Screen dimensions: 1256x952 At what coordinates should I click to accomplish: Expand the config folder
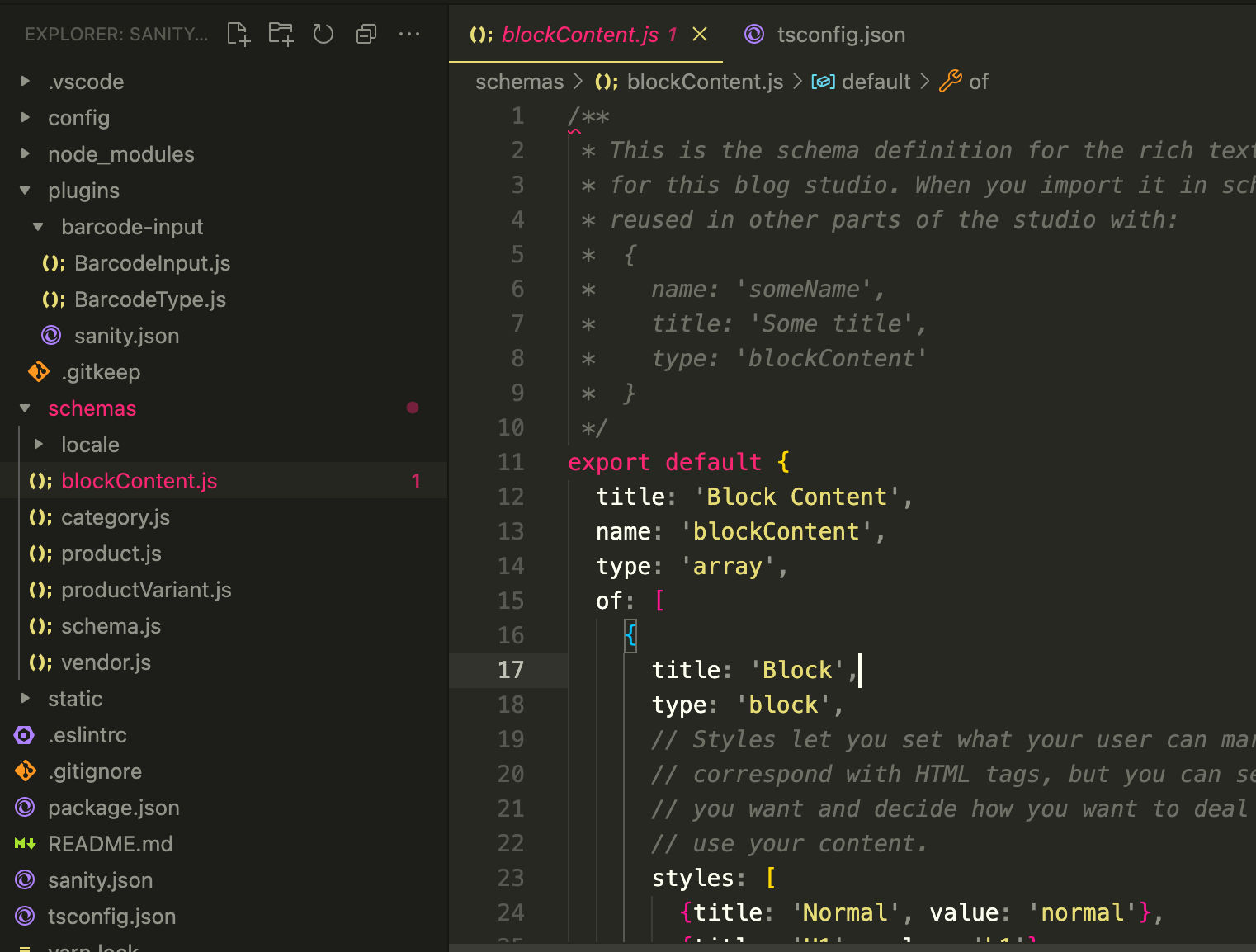point(224,118)
